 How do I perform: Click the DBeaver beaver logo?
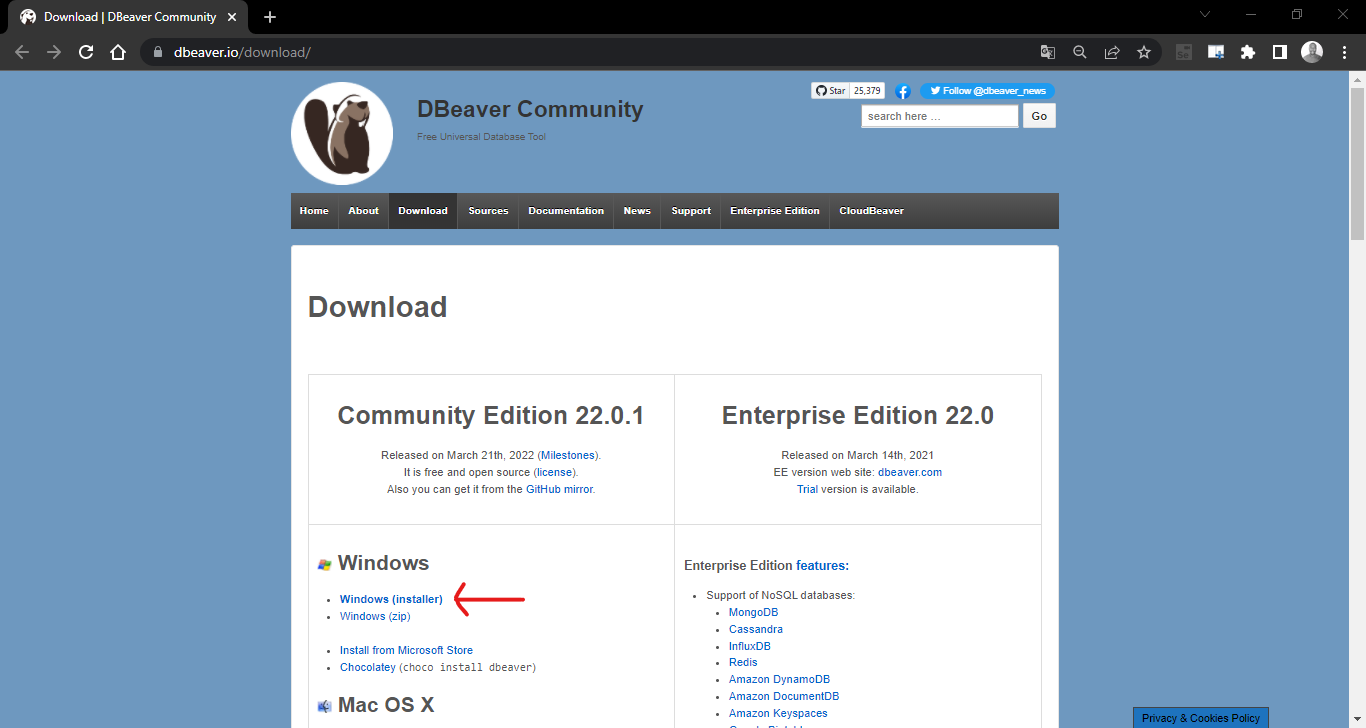coord(342,133)
